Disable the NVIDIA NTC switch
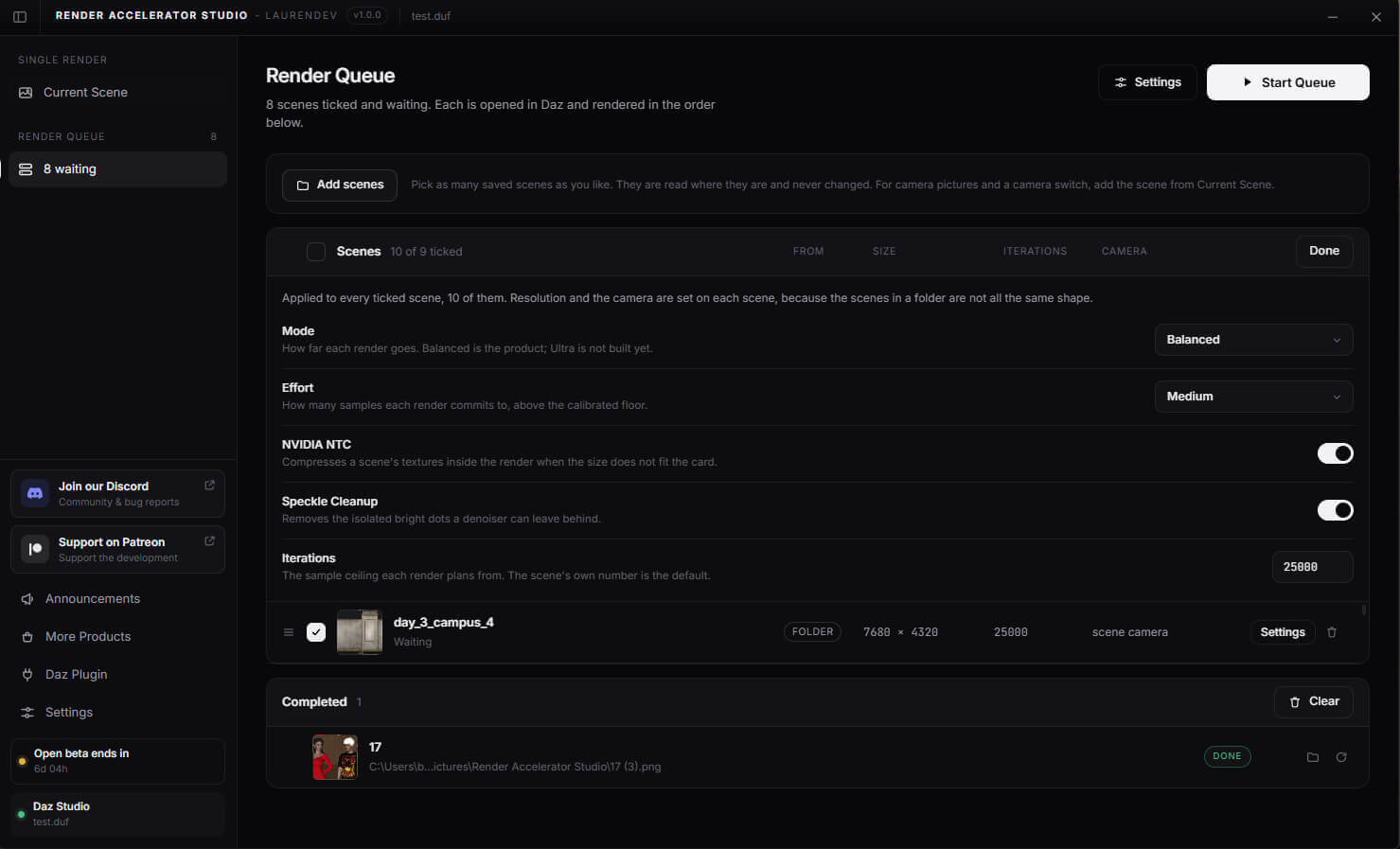 1335,453
